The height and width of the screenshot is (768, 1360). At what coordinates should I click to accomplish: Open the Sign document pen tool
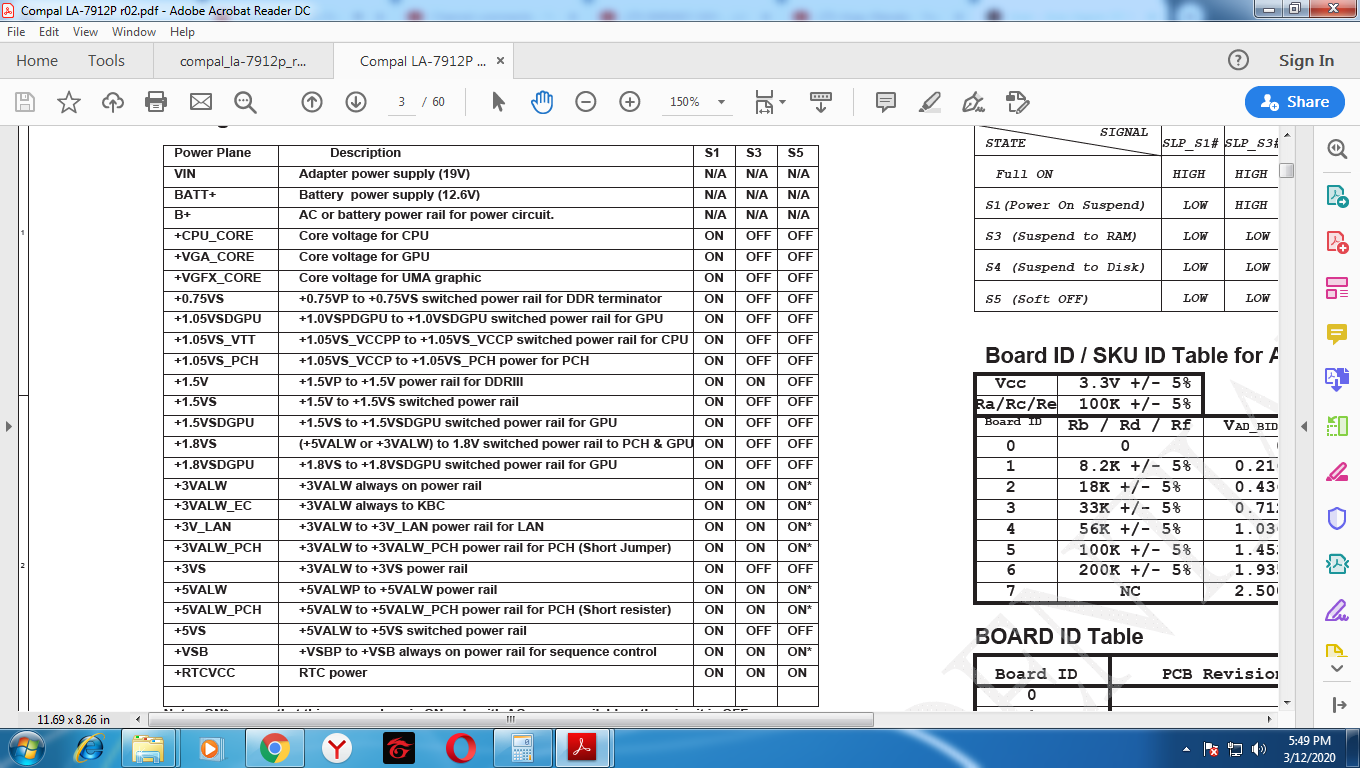(973, 102)
